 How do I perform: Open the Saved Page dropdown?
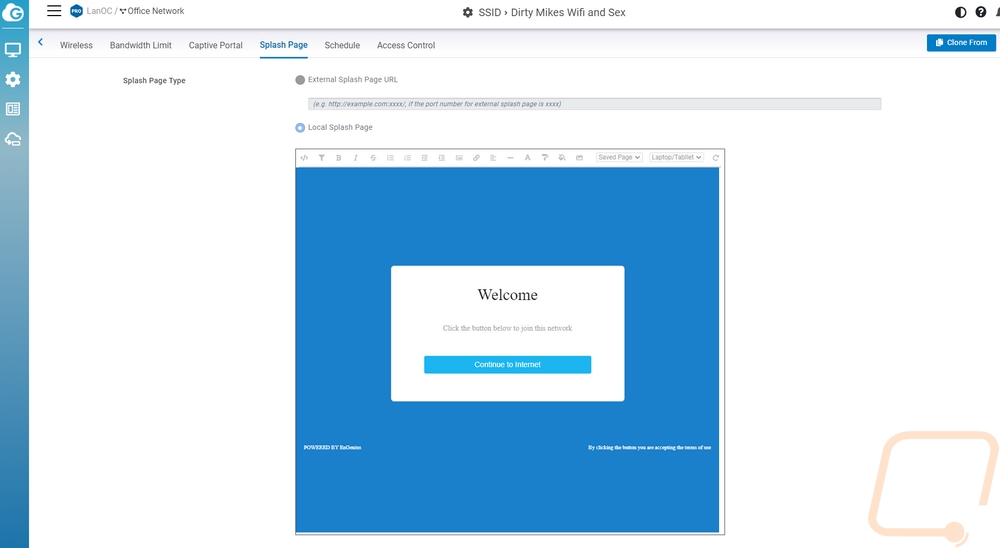click(x=619, y=157)
